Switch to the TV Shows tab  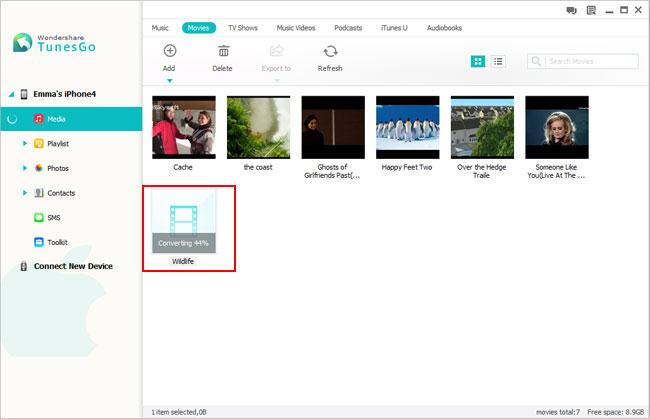(244, 28)
